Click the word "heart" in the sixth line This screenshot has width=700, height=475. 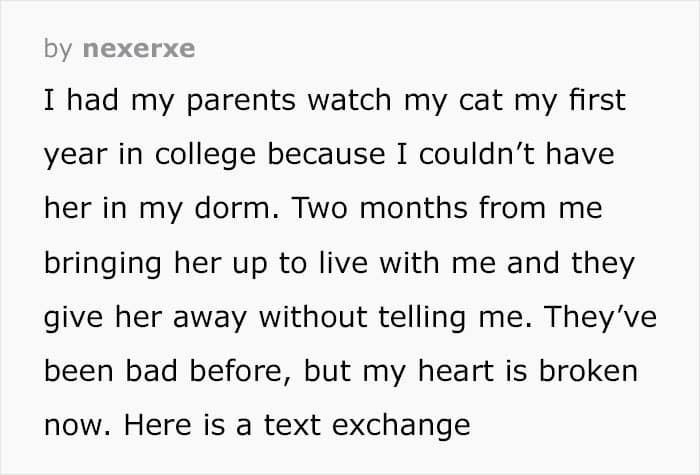coord(456,371)
